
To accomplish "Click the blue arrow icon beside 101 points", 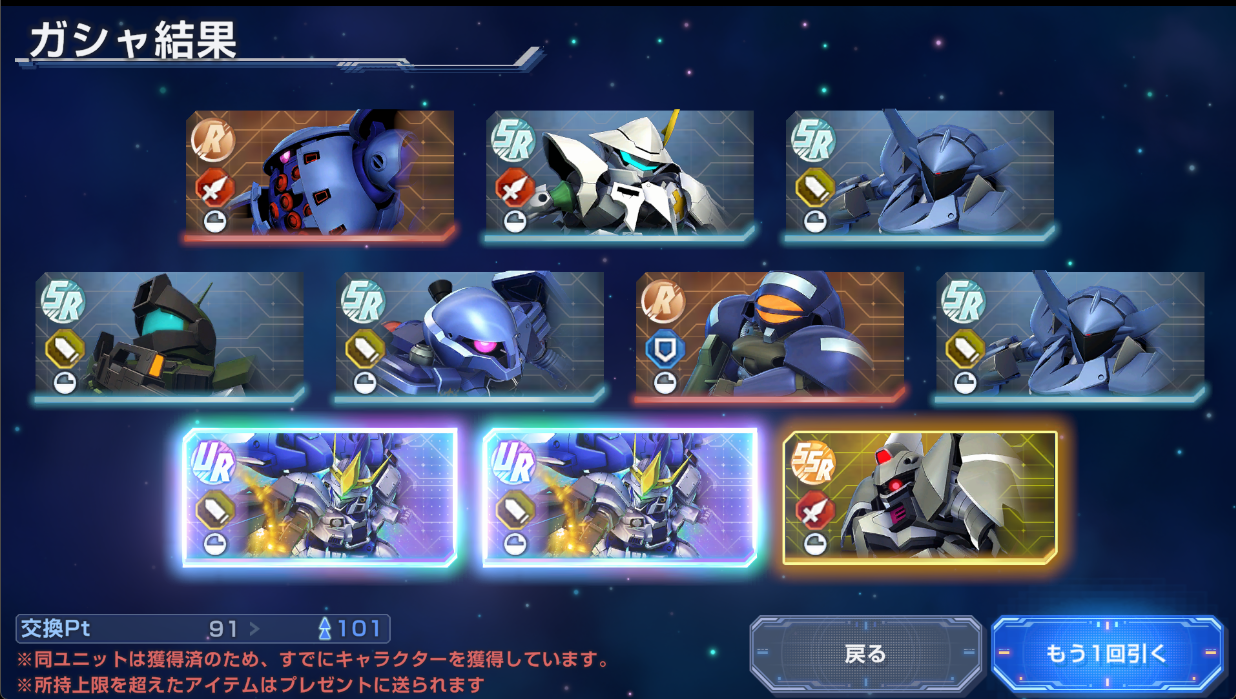I will point(324,629).
